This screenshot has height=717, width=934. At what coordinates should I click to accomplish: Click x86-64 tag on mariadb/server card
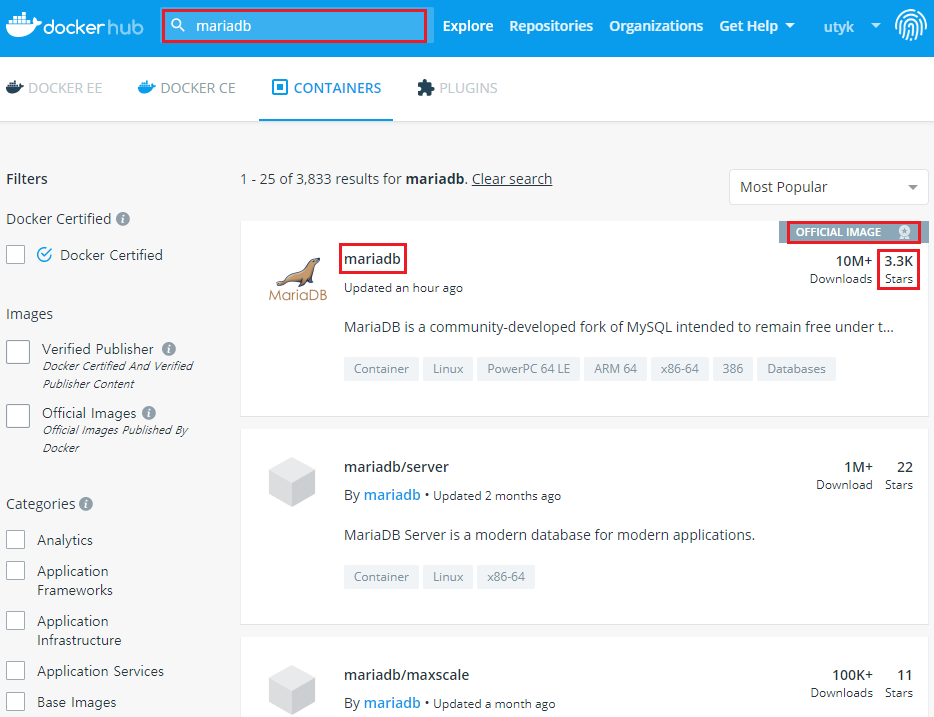click(506, 576)
